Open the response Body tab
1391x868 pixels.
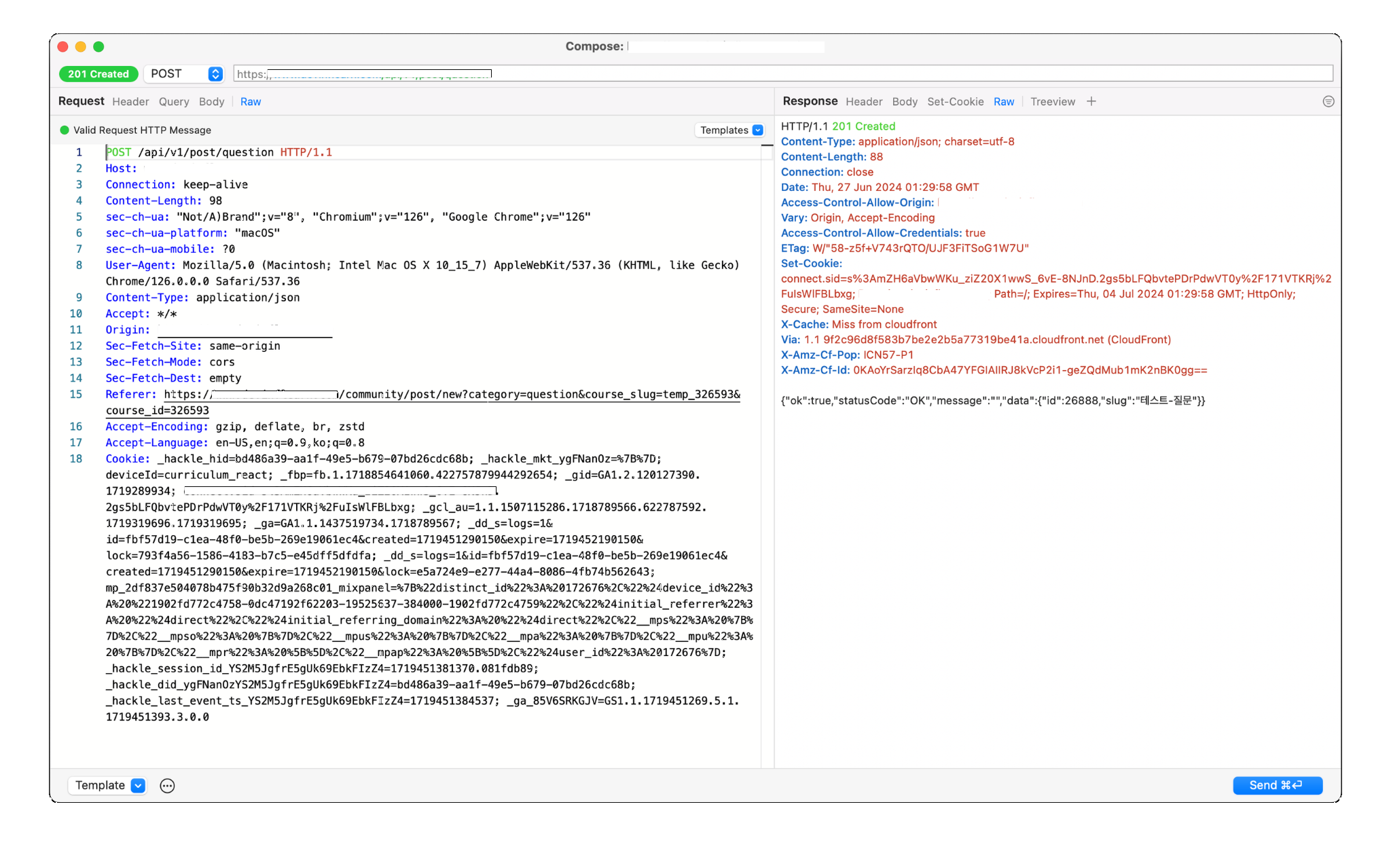click(x=904, y=101)
